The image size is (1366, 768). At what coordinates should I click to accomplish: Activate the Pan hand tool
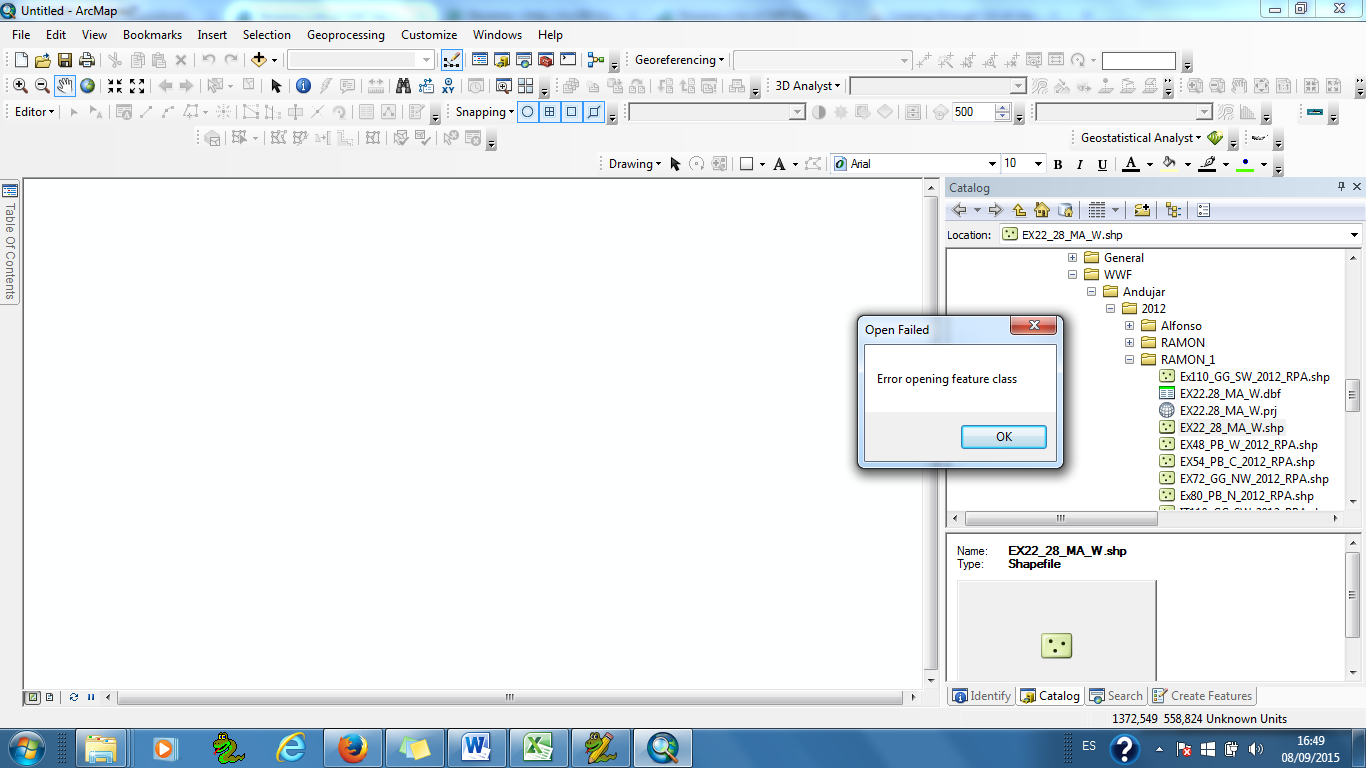65,86
